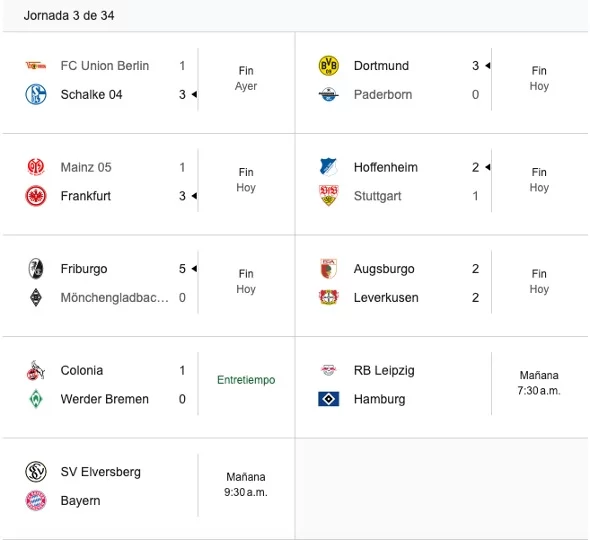Click the Mainz 05 logo
The height and width of the screenshot is (540, 590).
tap(36, 167)
